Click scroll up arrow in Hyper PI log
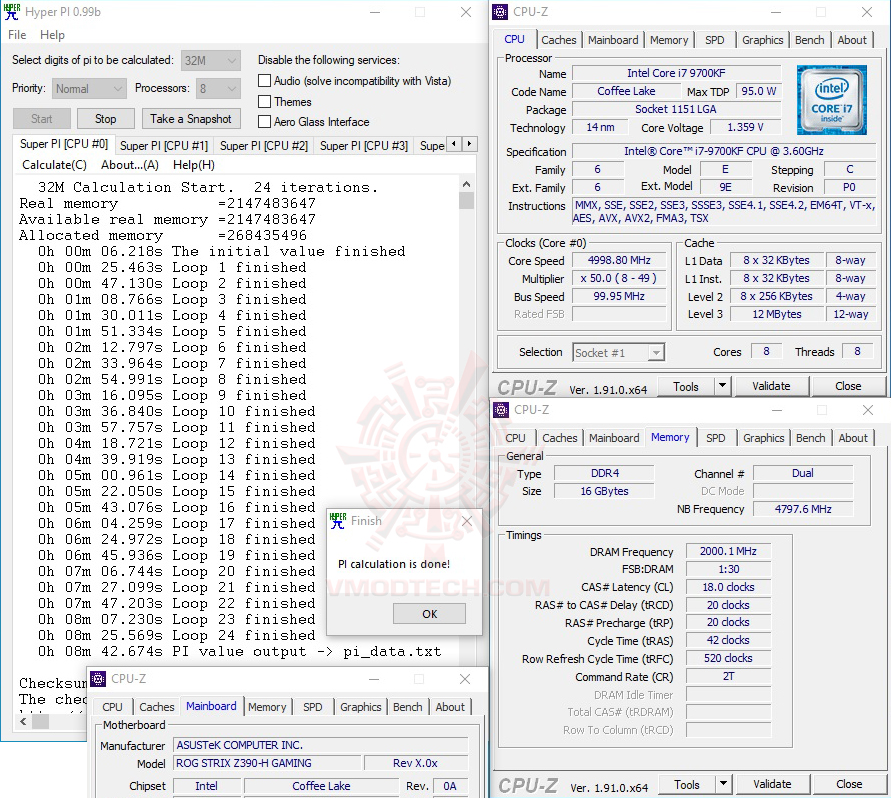Screen dimensions: 891x798 click(467, 184)
